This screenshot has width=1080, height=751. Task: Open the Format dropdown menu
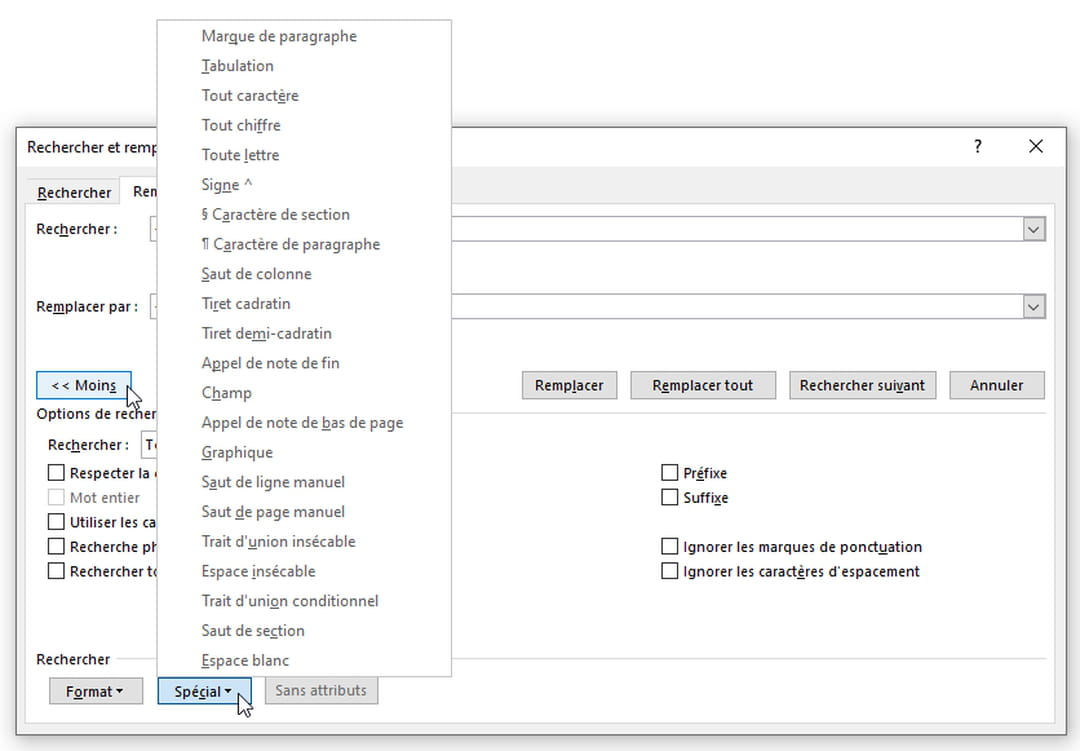pyautogui.click(x=96, y=690)
